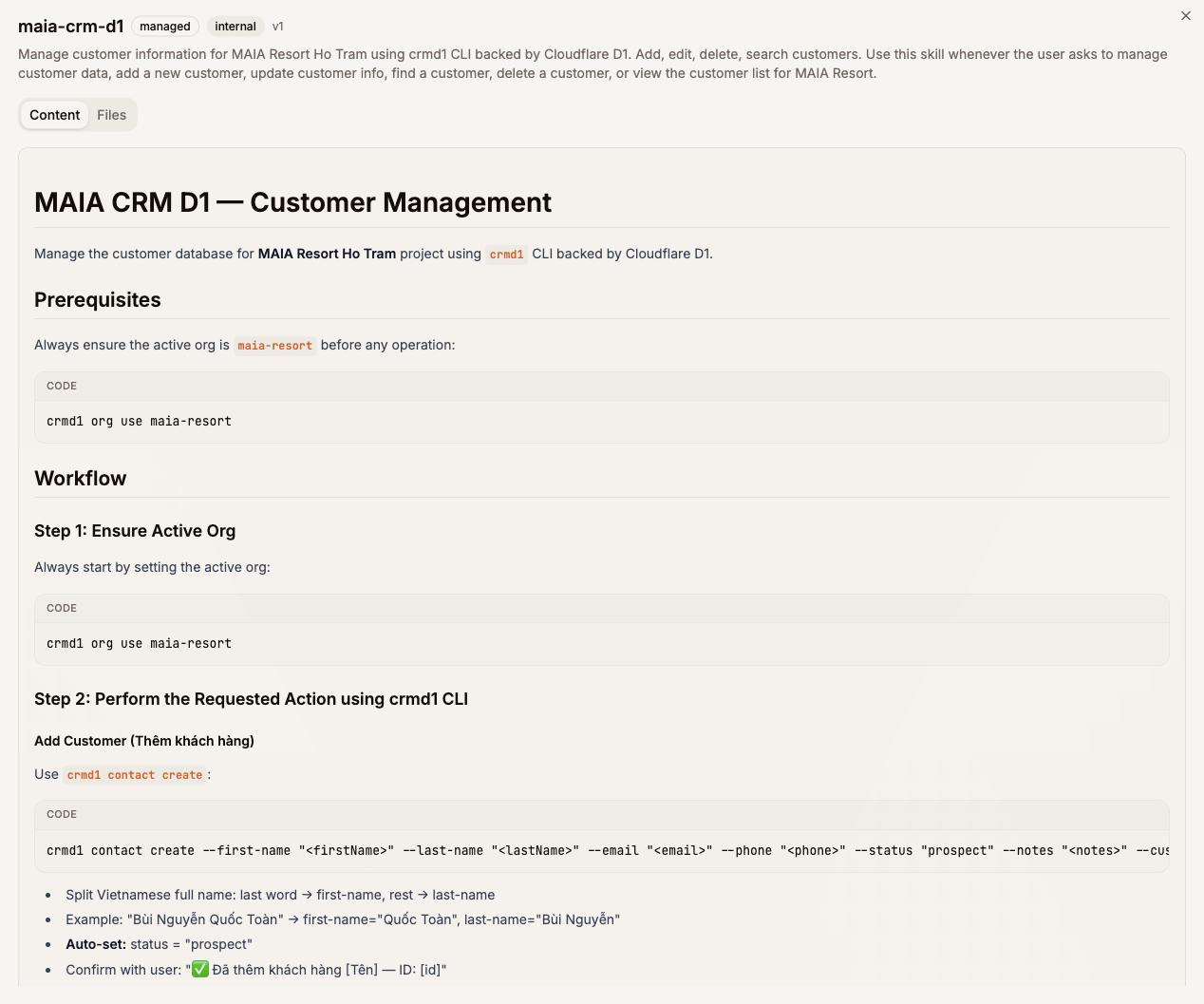
Task: Click the inline crmd1 code in the intro sentence
Action: pyautogui.click(x=507, y=255)
